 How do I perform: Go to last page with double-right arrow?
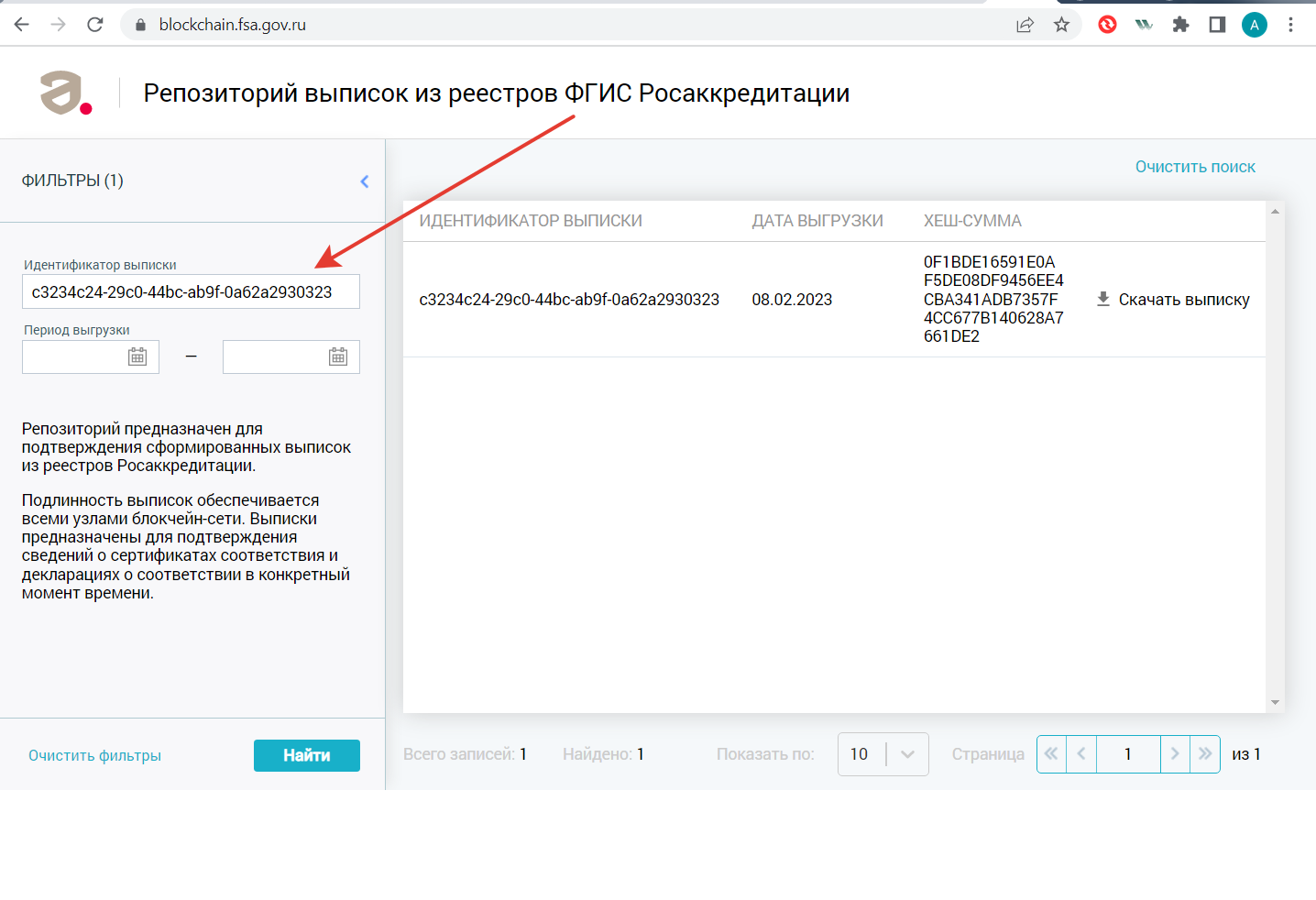coord(1205,754)
